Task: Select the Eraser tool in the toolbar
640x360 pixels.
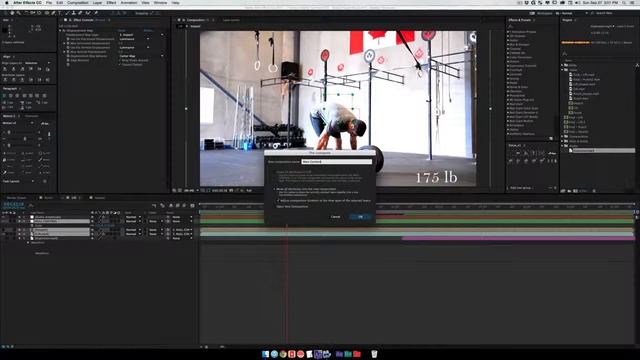Action: tap(80, 13)
